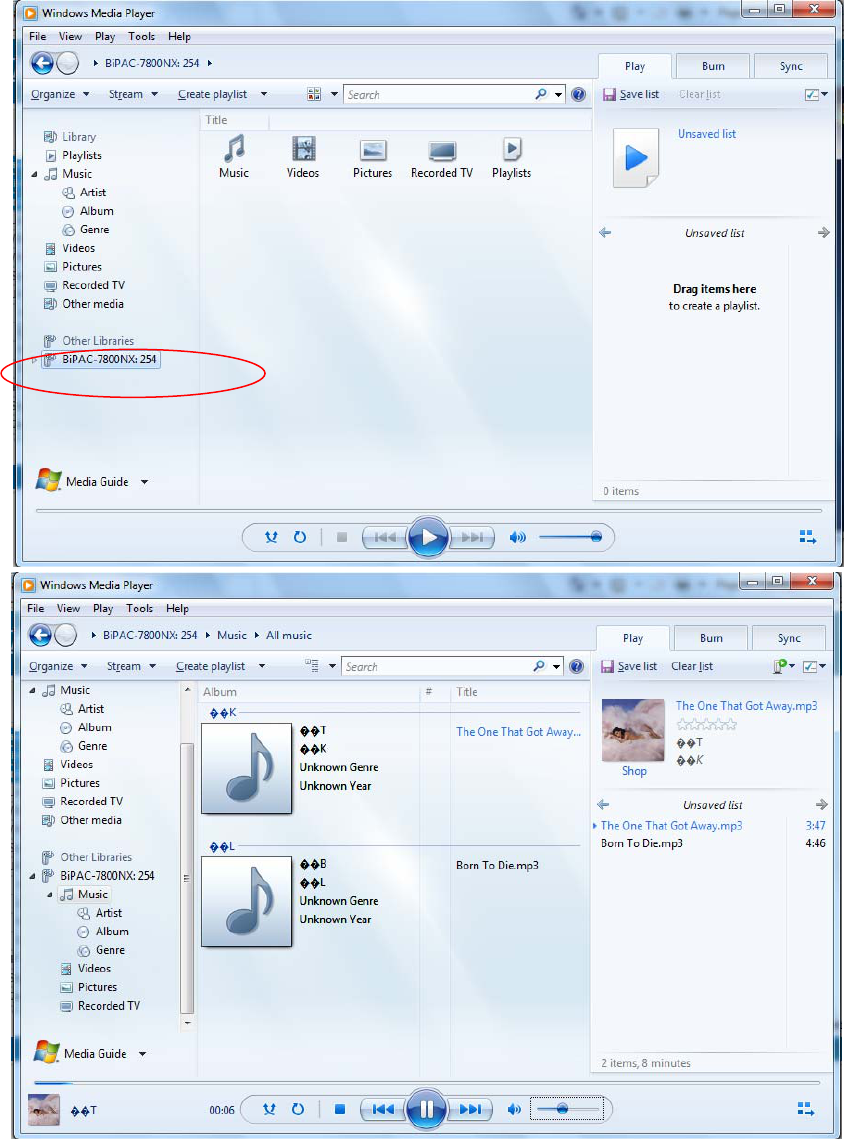Click The One That Got Away title in library
Image resolution: width=844 pixels, height=1139 pixels.
(519, 732)
